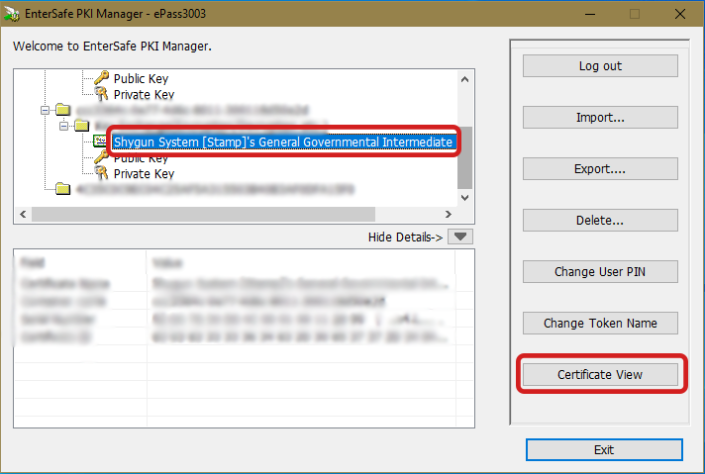Viewport: 705px width, 474px height.
Task: Click the Exit button
Action: (604, 450)
